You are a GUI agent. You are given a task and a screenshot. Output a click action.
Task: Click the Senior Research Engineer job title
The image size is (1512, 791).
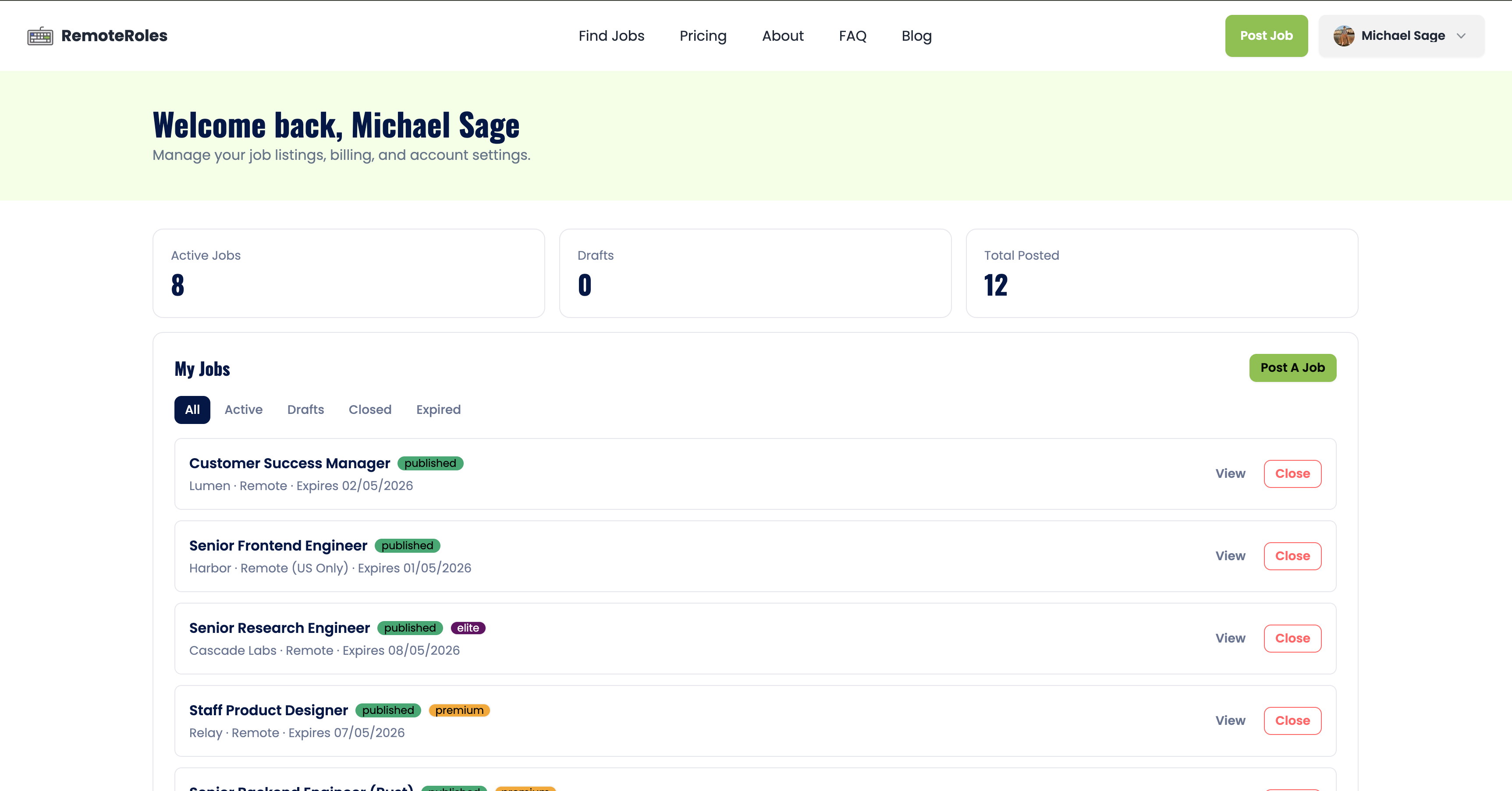(280, 628)
